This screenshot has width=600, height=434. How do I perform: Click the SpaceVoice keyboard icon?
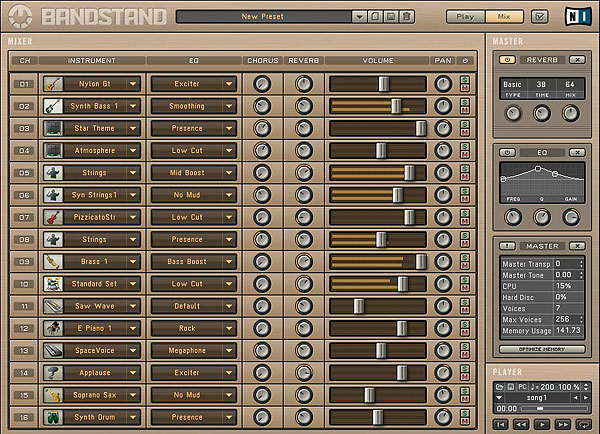[53, 350]
